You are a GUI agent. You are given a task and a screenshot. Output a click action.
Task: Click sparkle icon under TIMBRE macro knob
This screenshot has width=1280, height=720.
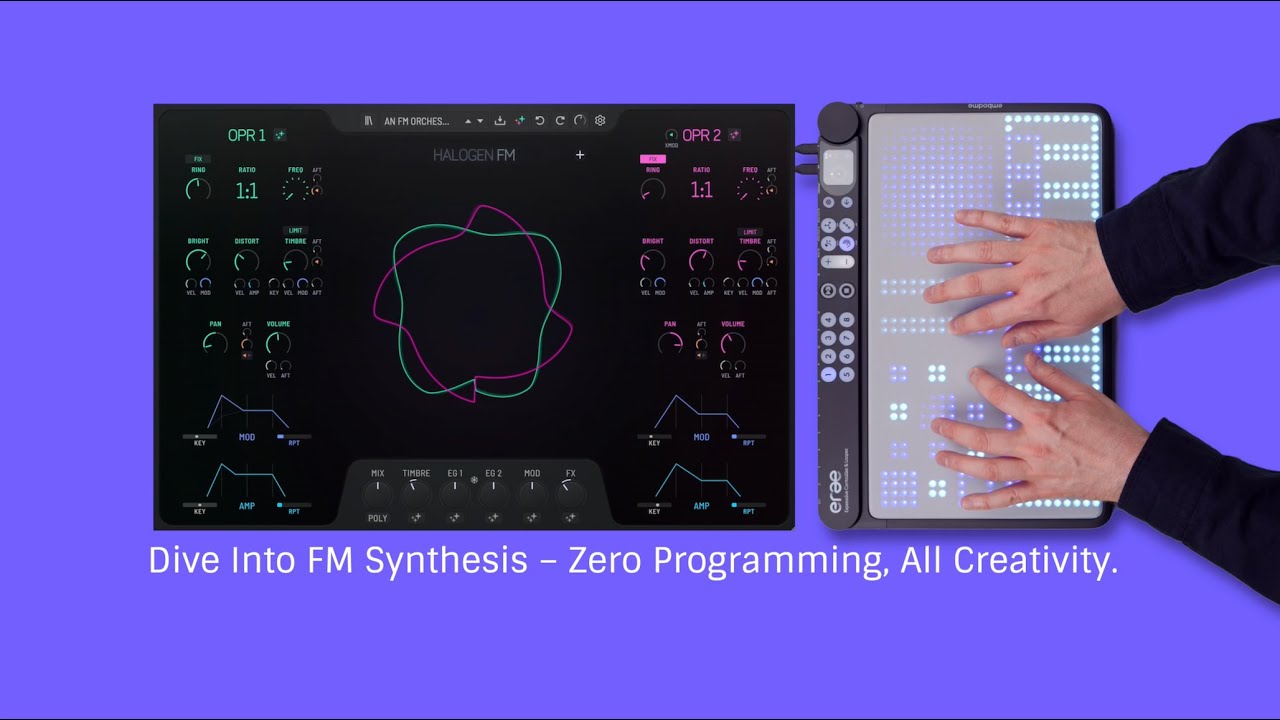[416, 518]
